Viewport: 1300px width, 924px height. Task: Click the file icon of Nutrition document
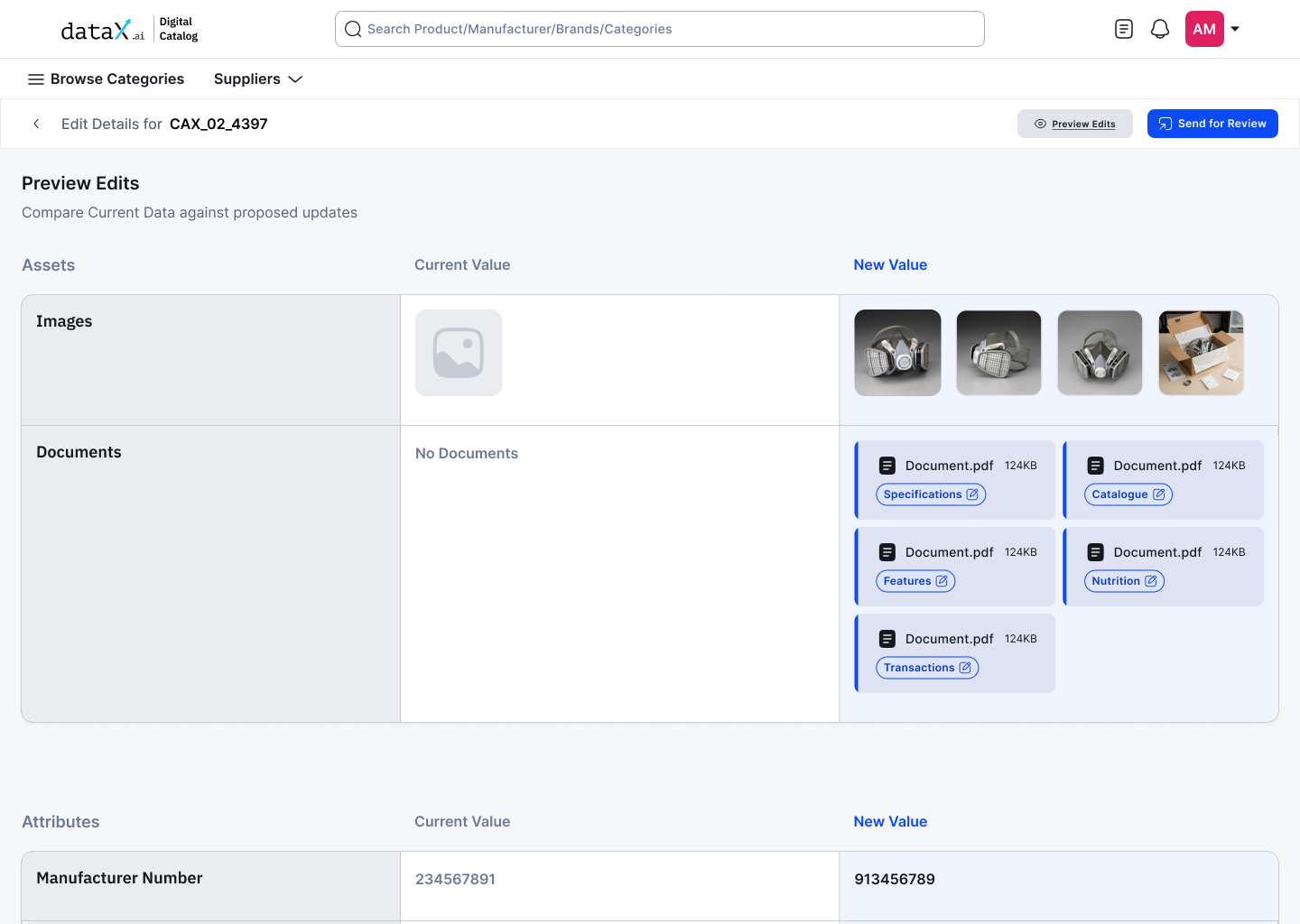point(1095,552)
